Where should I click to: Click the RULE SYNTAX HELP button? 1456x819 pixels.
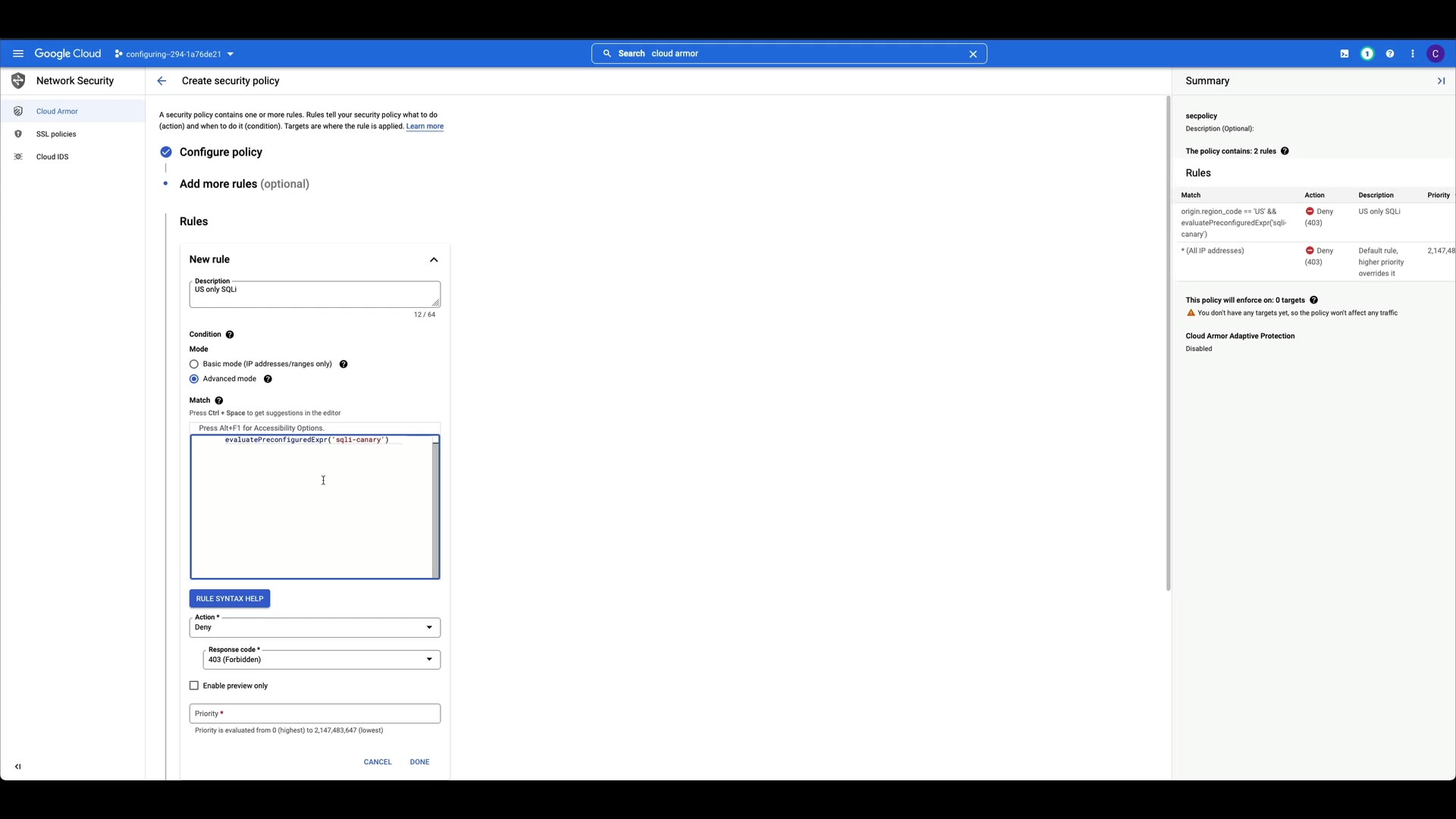tap(230, 599)
